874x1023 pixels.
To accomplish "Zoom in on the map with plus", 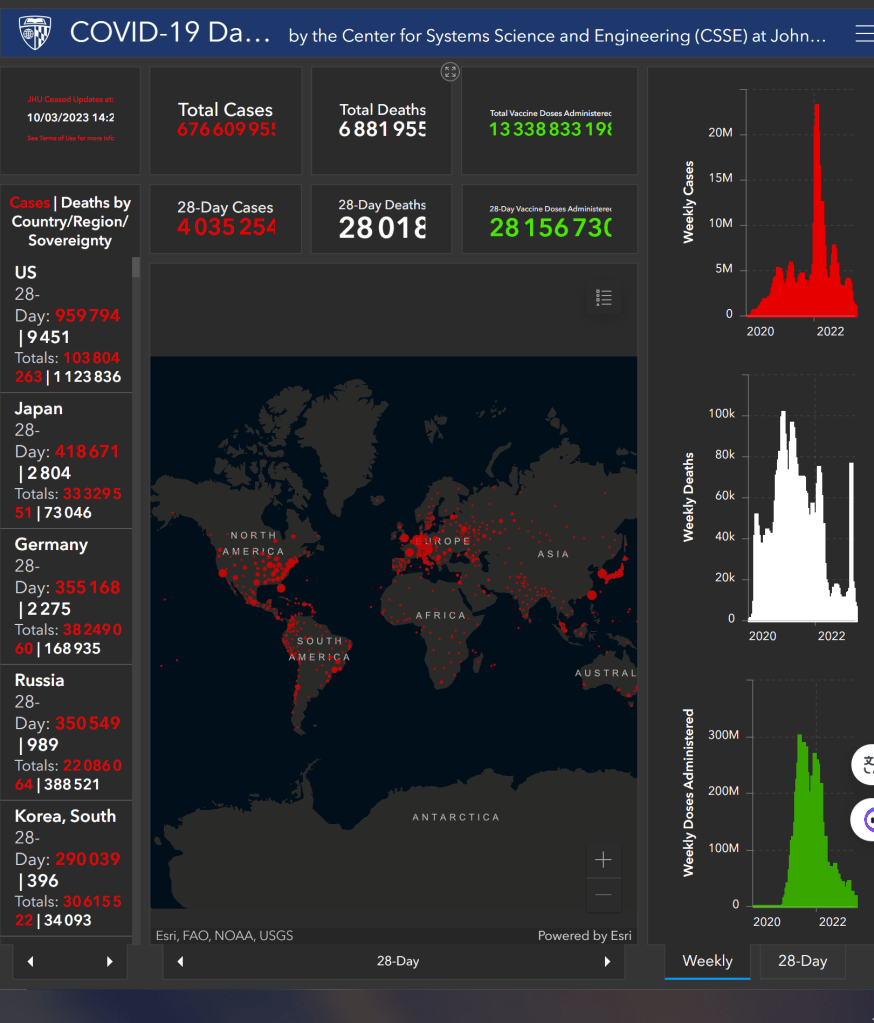I will [603, 860].
